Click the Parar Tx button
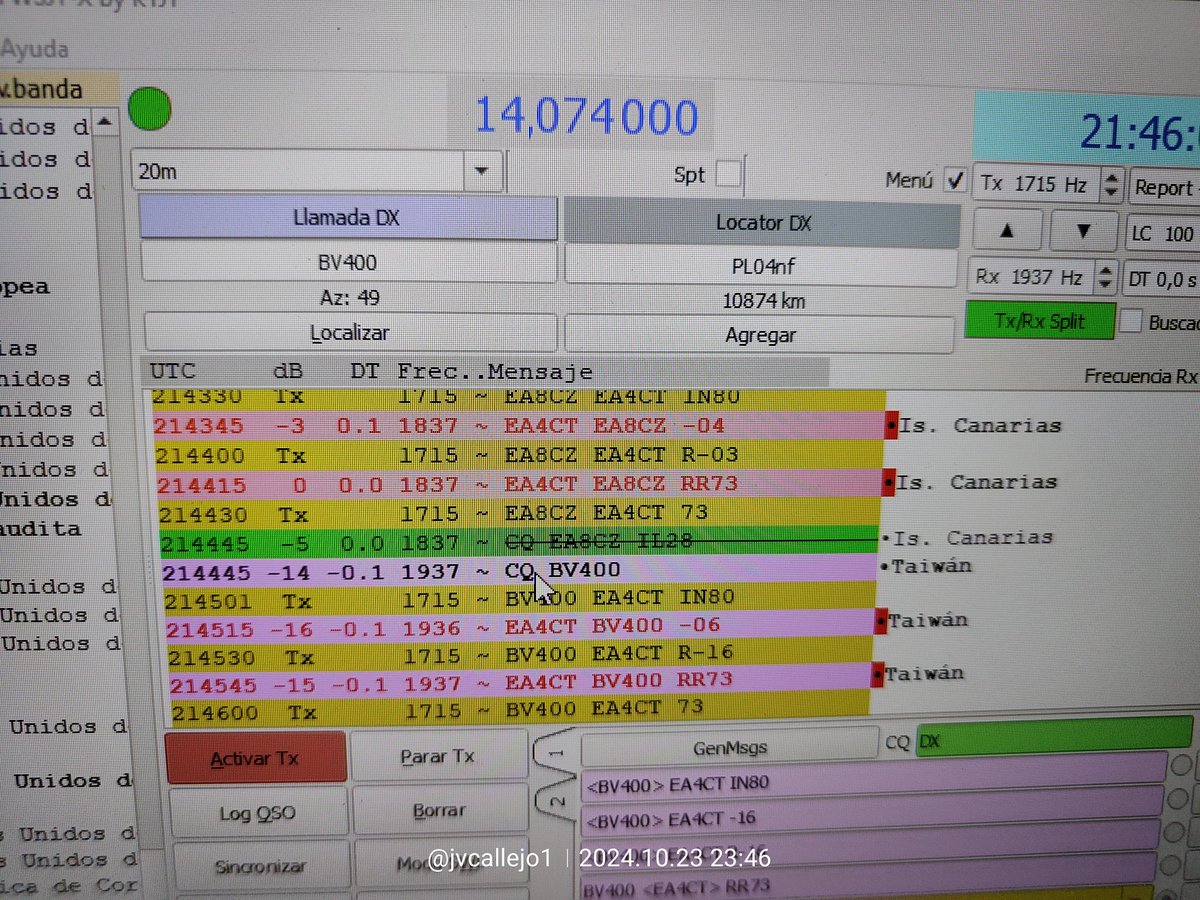Image resolution: width=1200 pixels, height=900 pixels. point(438,756)
